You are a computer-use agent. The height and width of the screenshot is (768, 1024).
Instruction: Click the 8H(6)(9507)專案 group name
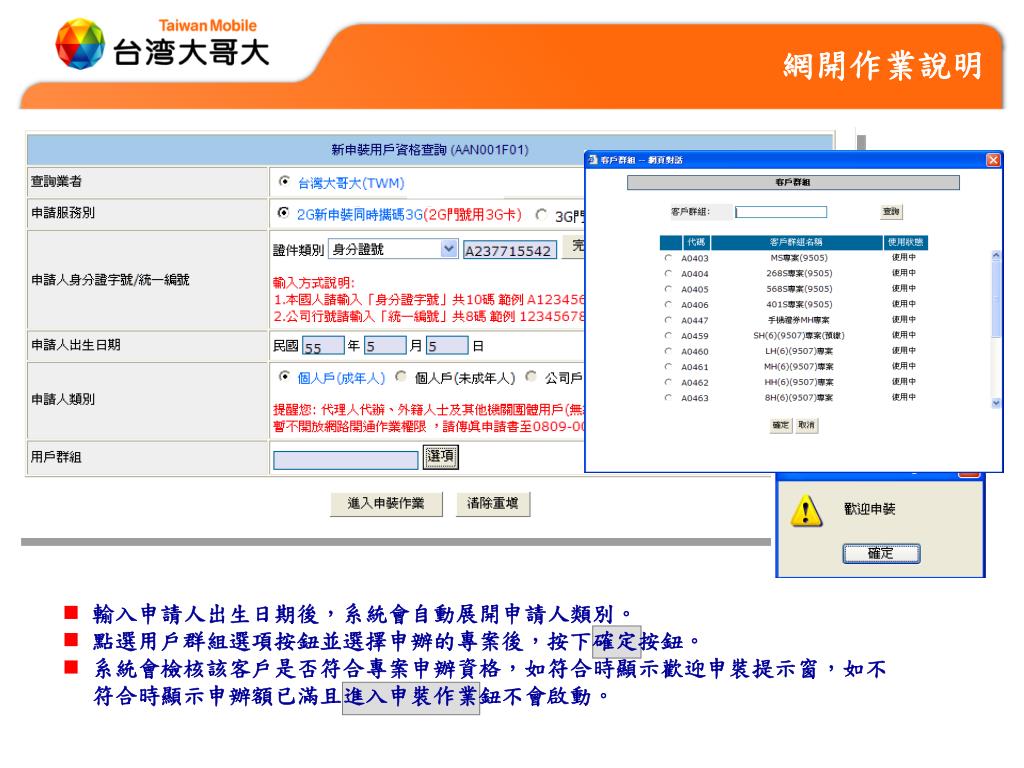[799, 398]
